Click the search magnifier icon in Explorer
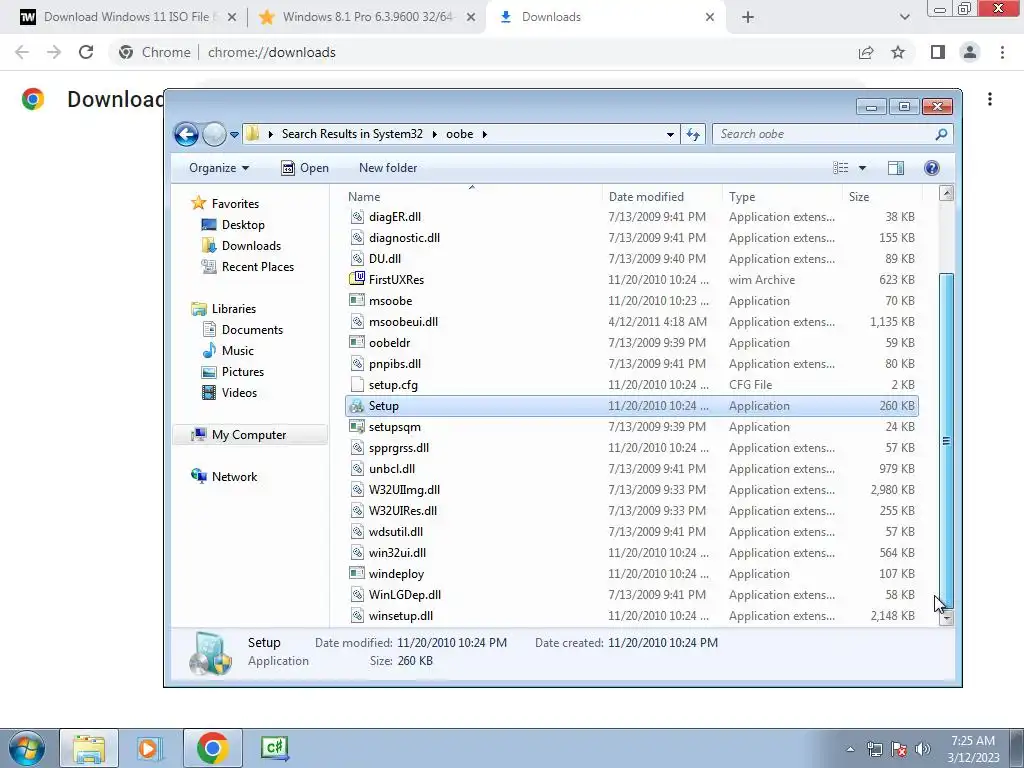Image resolution: width=1024 pixels, height=768 pixels. pos(941,134)
